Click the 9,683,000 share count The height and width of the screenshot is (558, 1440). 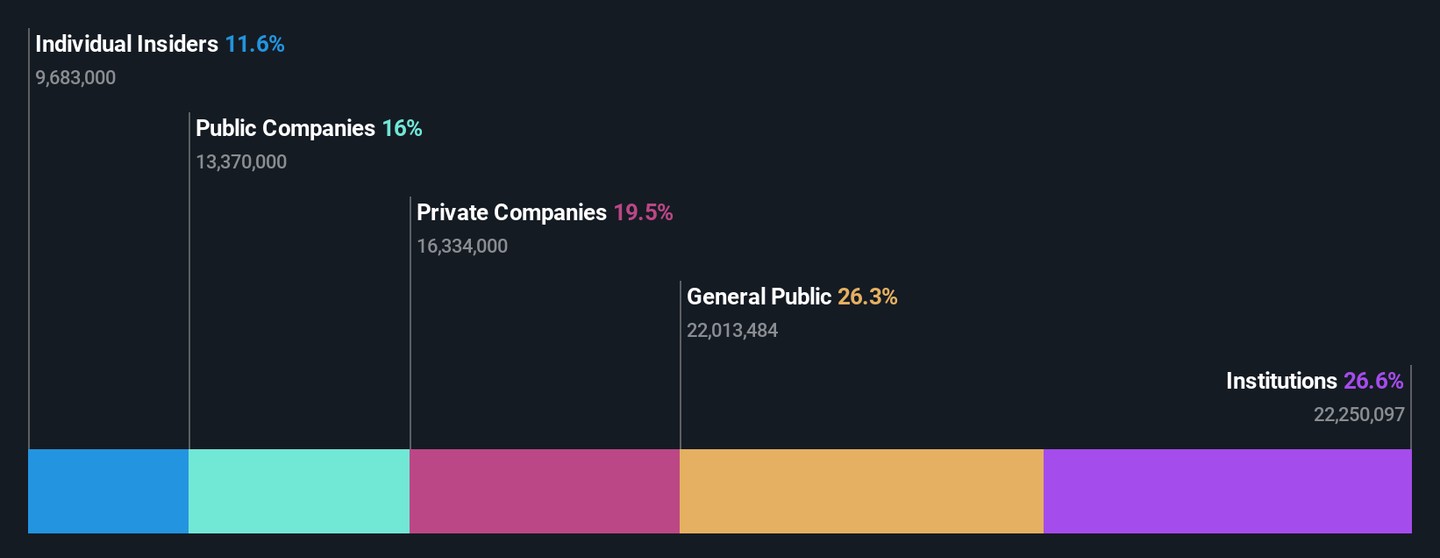pos(76,77)
